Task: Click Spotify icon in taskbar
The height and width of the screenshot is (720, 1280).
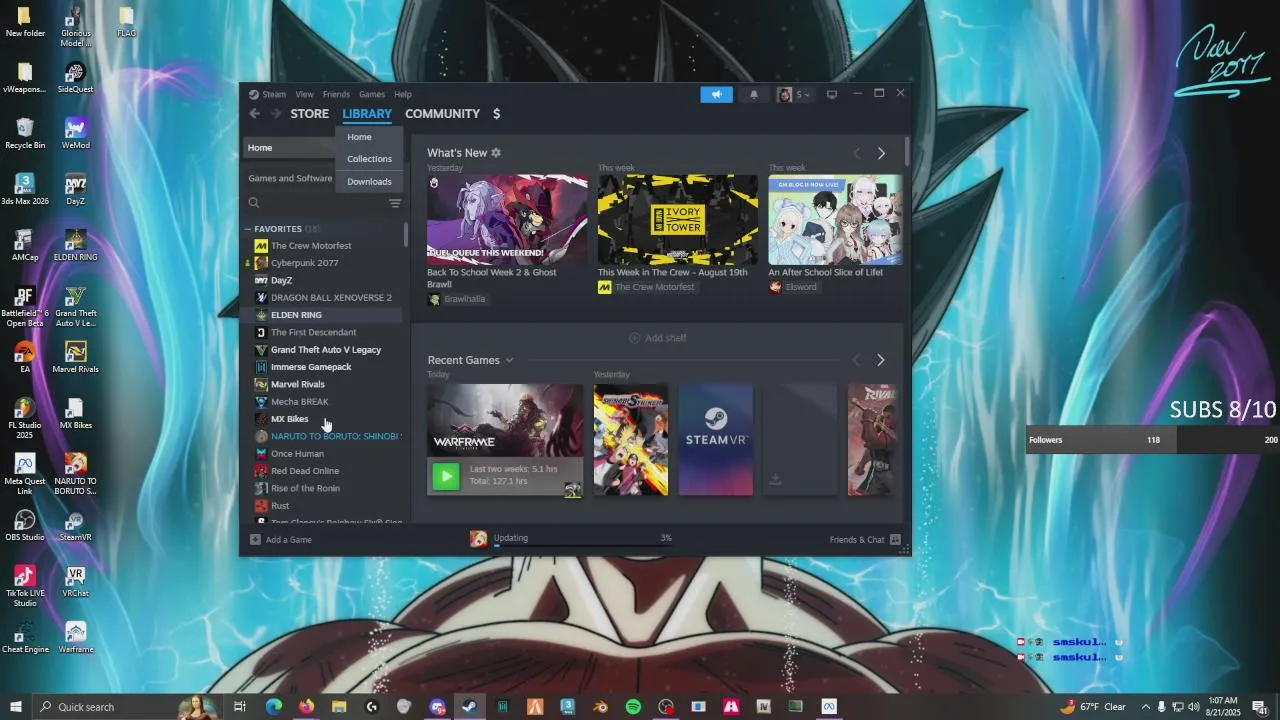Action: coord(633,707)
